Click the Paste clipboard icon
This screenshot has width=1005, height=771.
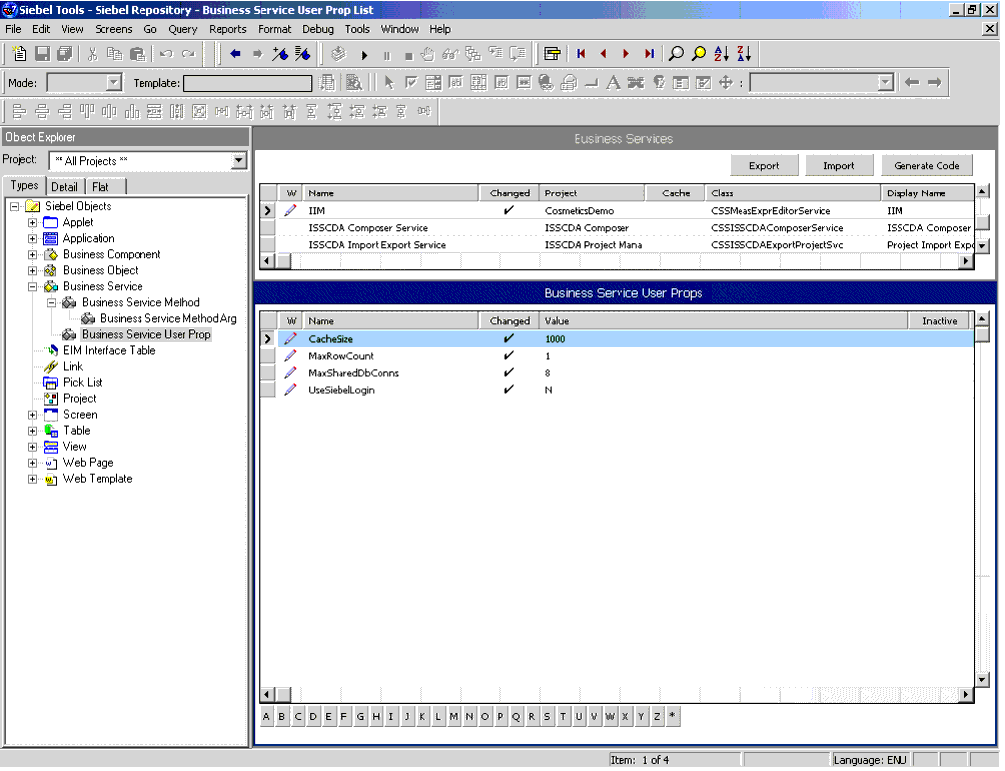137,54
